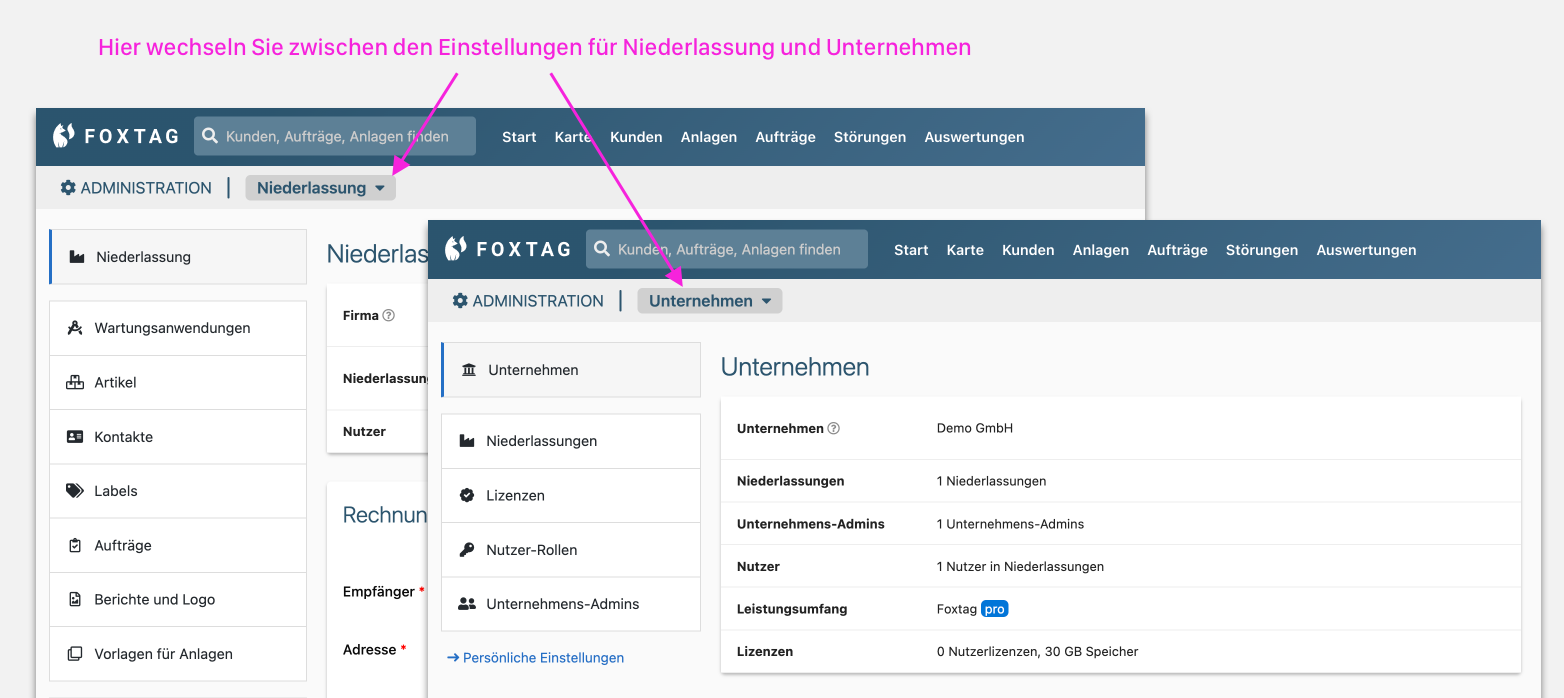This screenshot has width=1564, height=698.
Task: Click the Artikel boxes icon
Action: tap(74, 382)
